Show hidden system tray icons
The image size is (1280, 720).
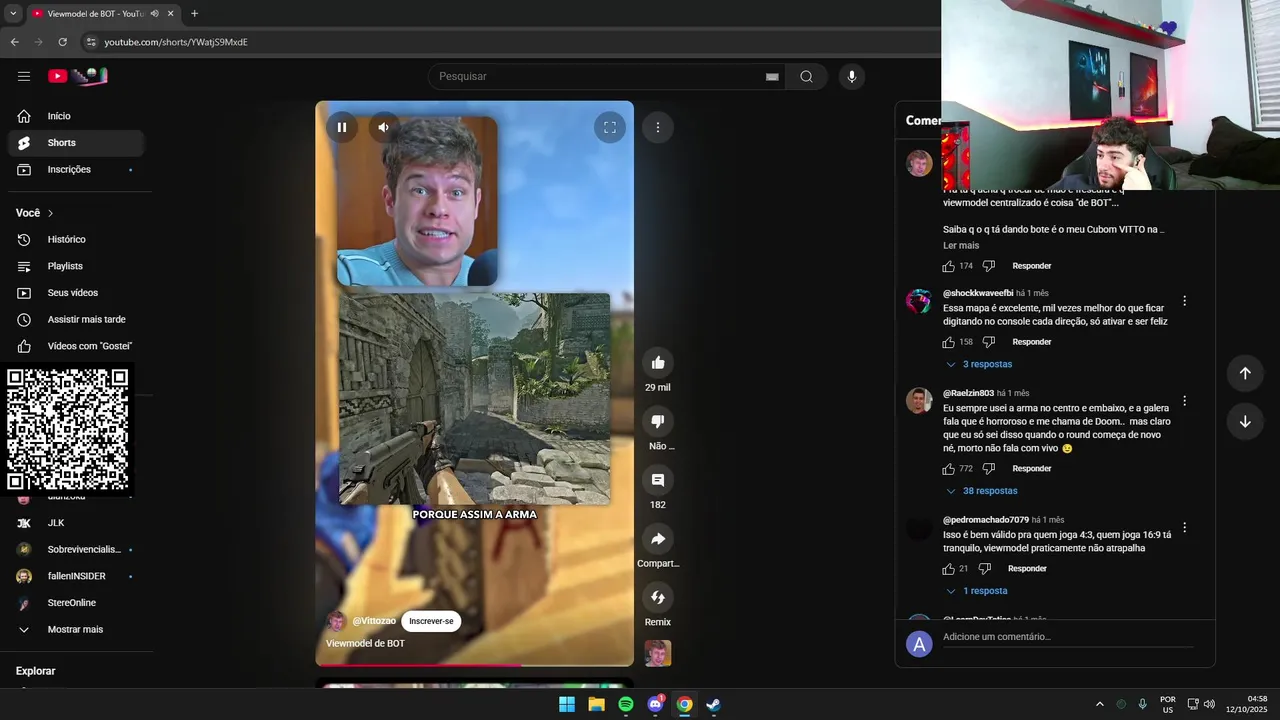(1100, 704)
